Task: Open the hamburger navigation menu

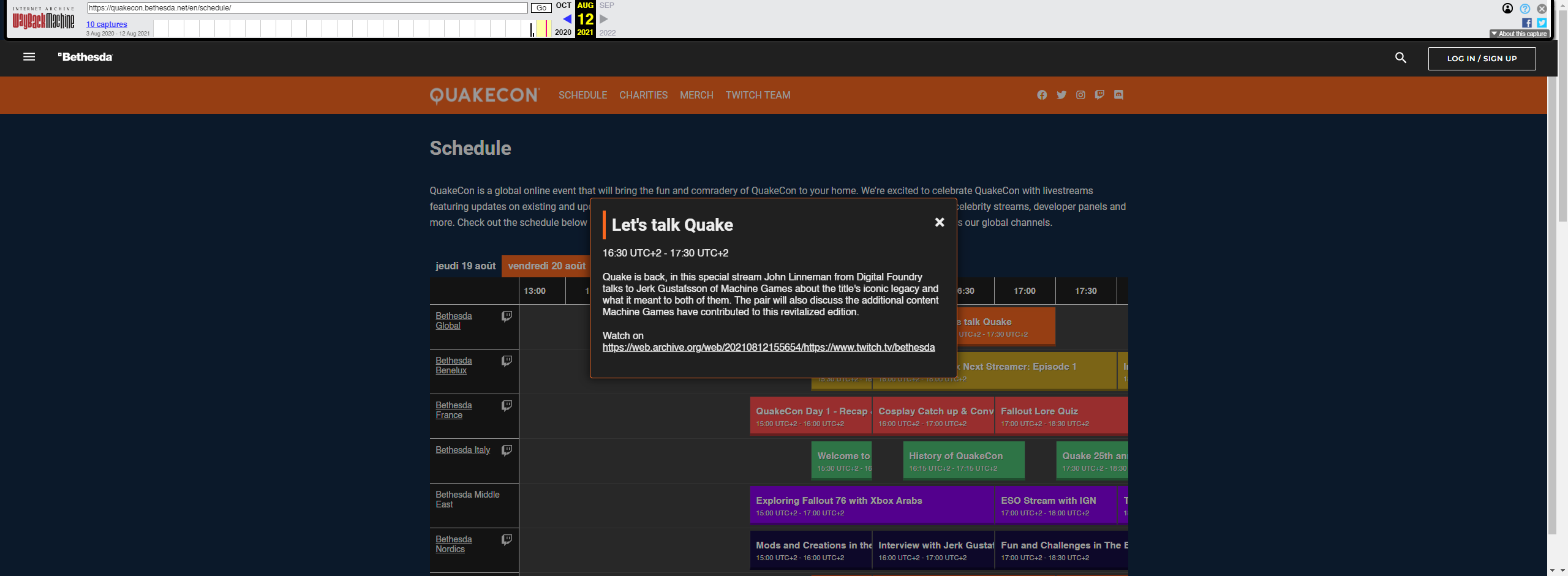Action: click(29, 57)
